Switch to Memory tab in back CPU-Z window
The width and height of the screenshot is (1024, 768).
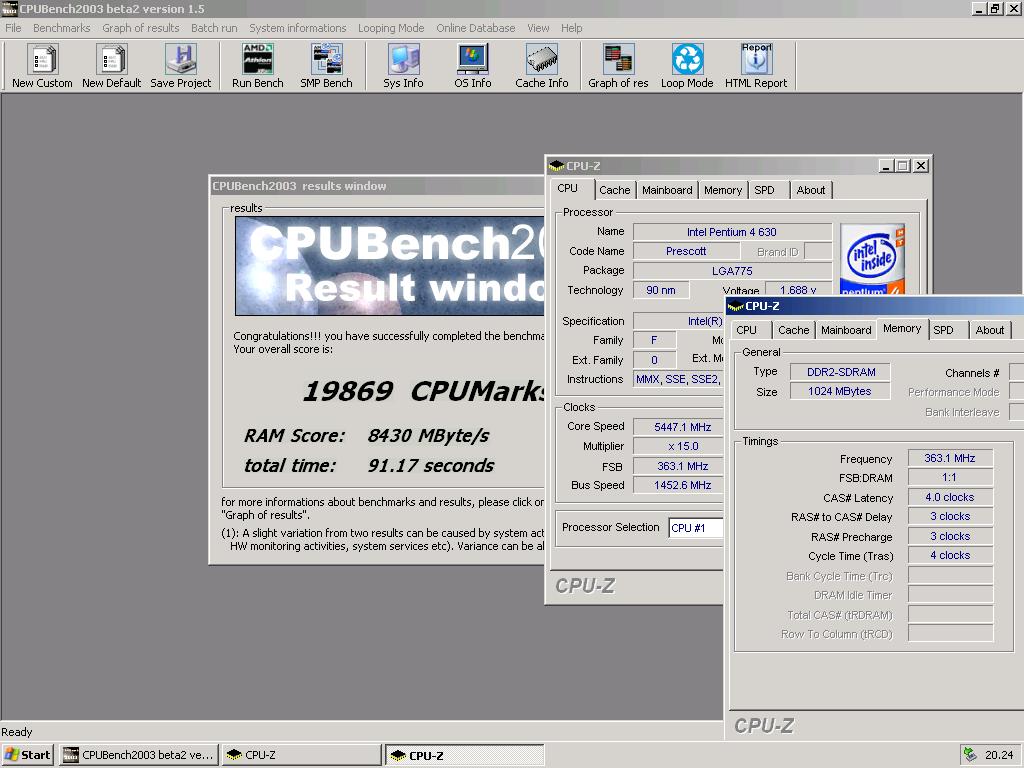point(723,190)
